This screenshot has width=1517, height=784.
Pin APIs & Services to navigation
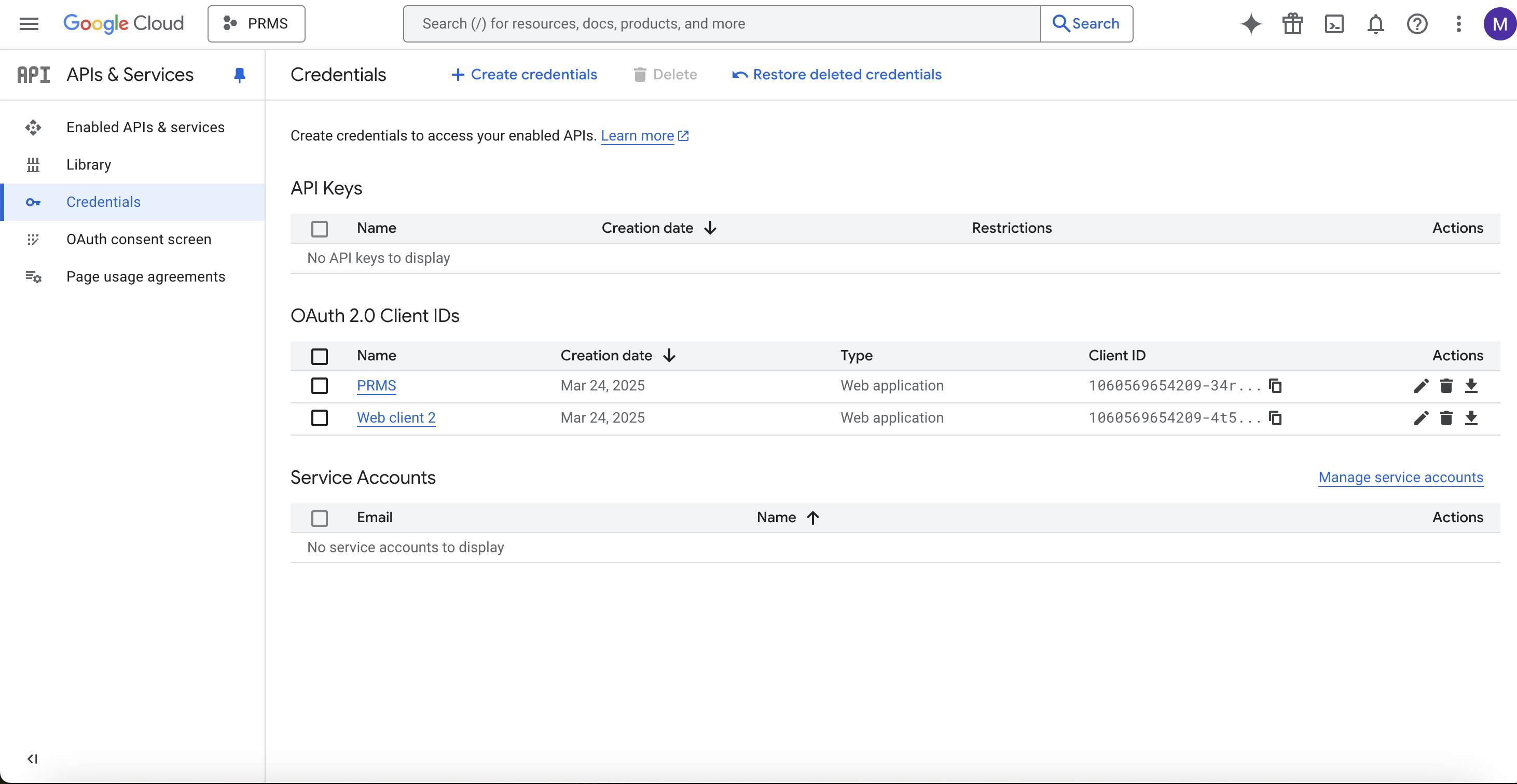click(x=240, y=75)
